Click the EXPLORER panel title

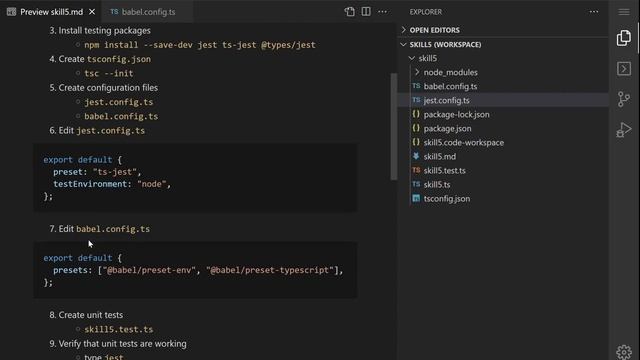click(426, 12)
